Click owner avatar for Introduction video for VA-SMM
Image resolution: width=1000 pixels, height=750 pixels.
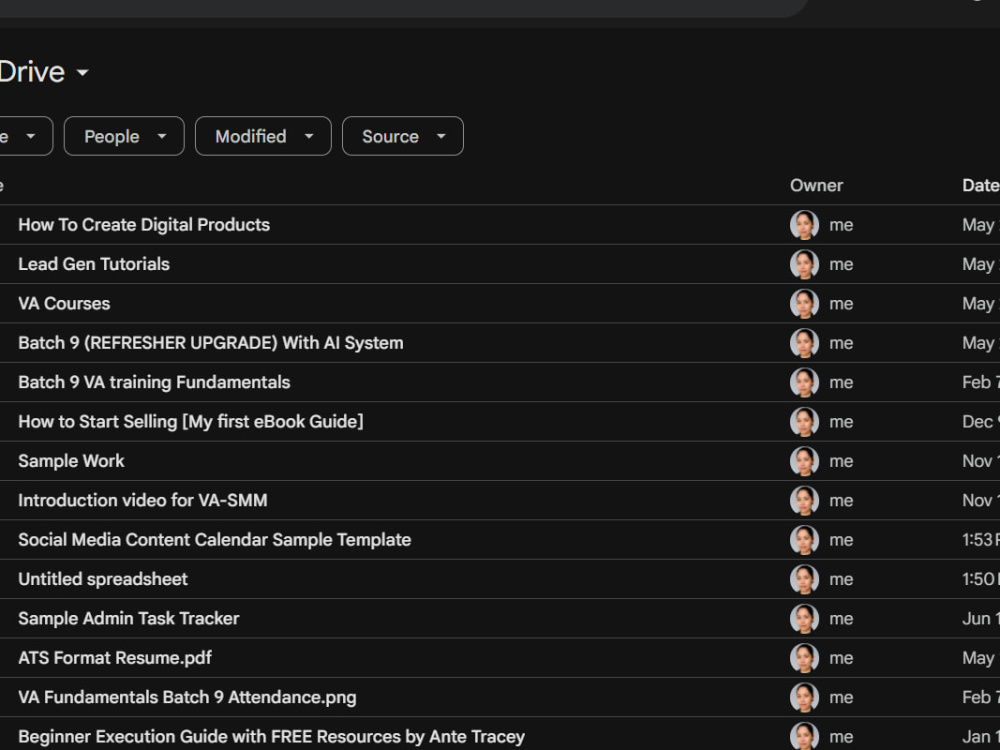804,501
